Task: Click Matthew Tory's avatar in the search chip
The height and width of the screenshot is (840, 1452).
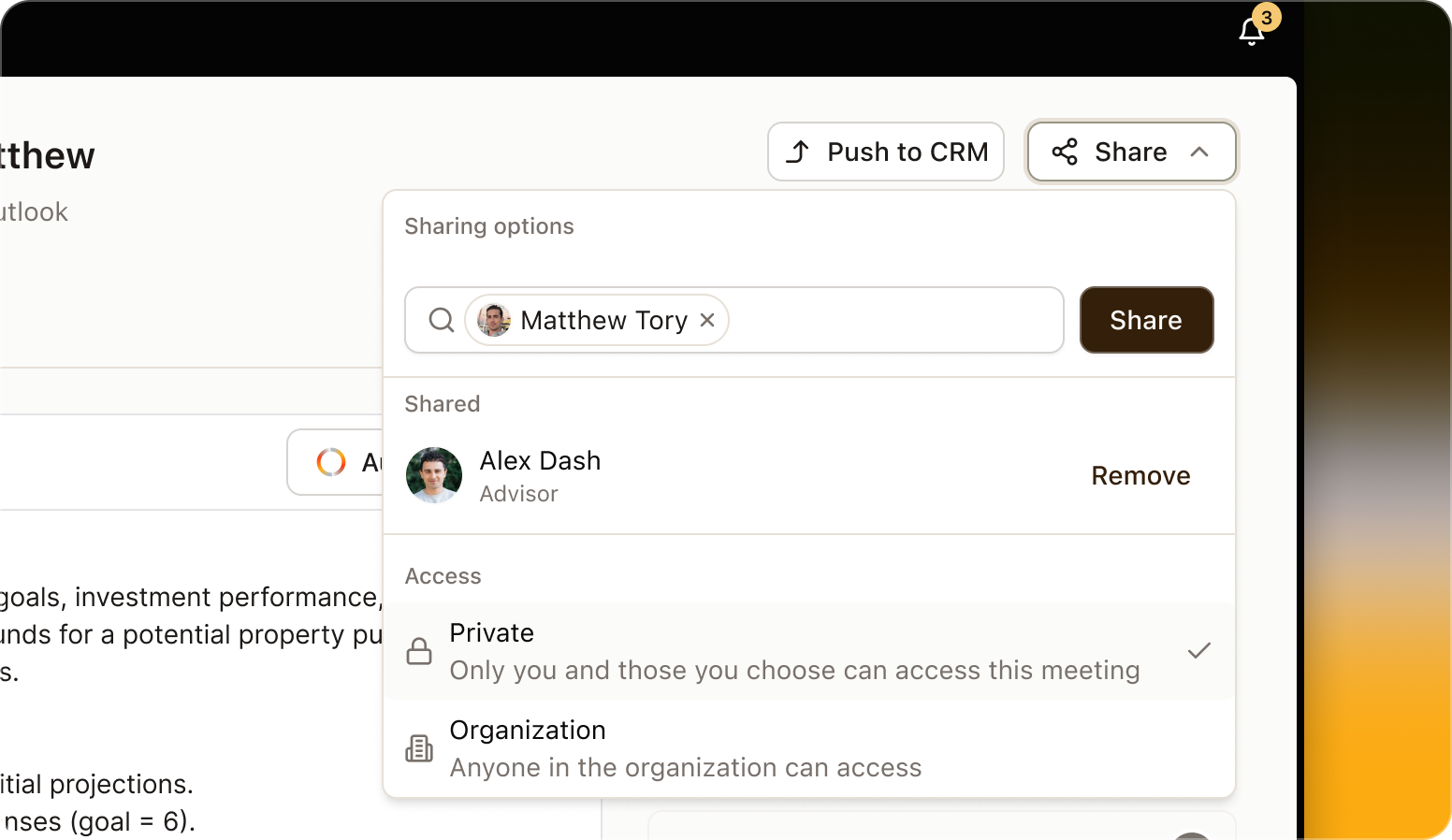Action: [x=493, y=320]
